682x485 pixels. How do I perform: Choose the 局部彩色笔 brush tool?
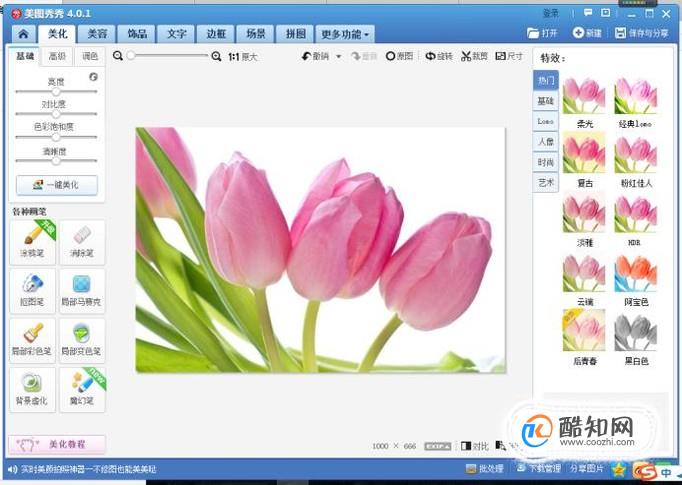(x=33, y=341)
